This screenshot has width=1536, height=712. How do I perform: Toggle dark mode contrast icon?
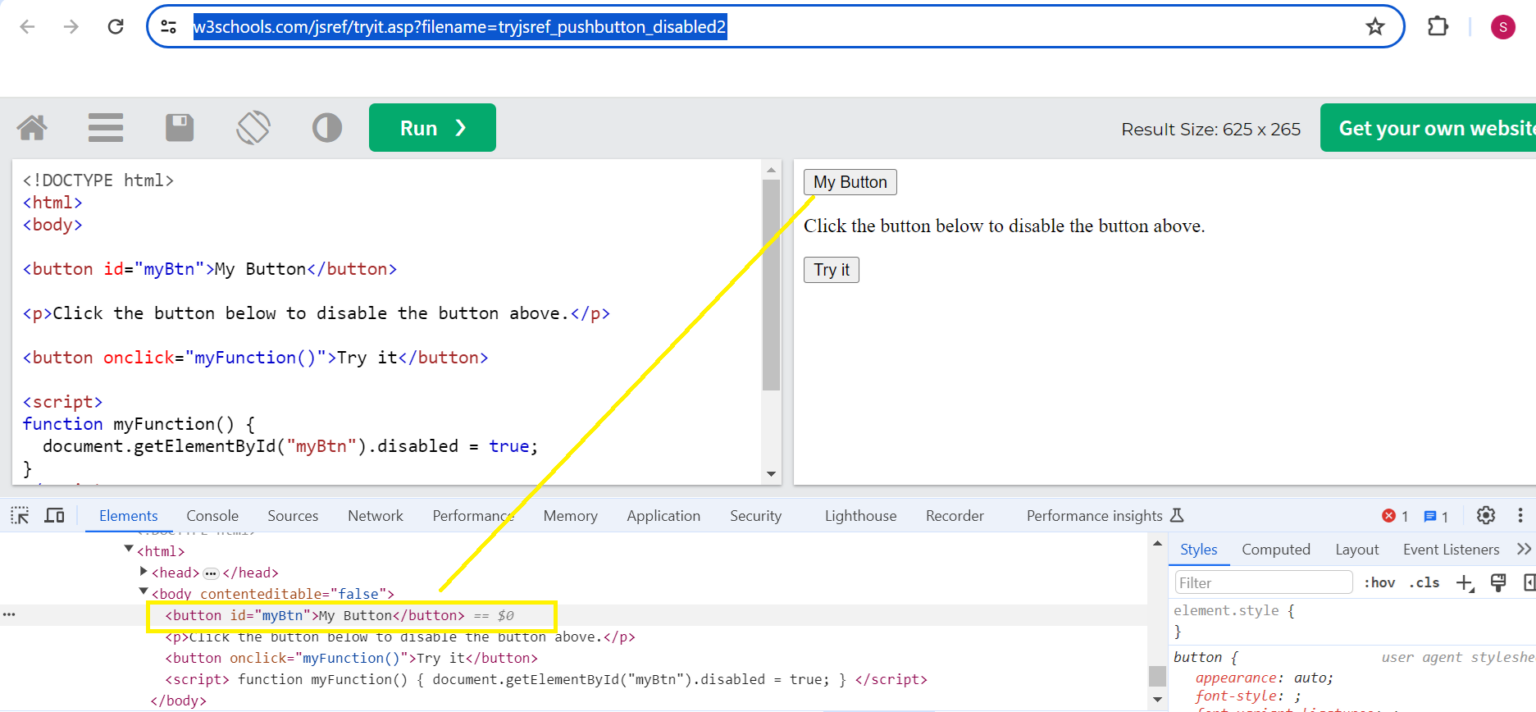click(x=327, y=128)
